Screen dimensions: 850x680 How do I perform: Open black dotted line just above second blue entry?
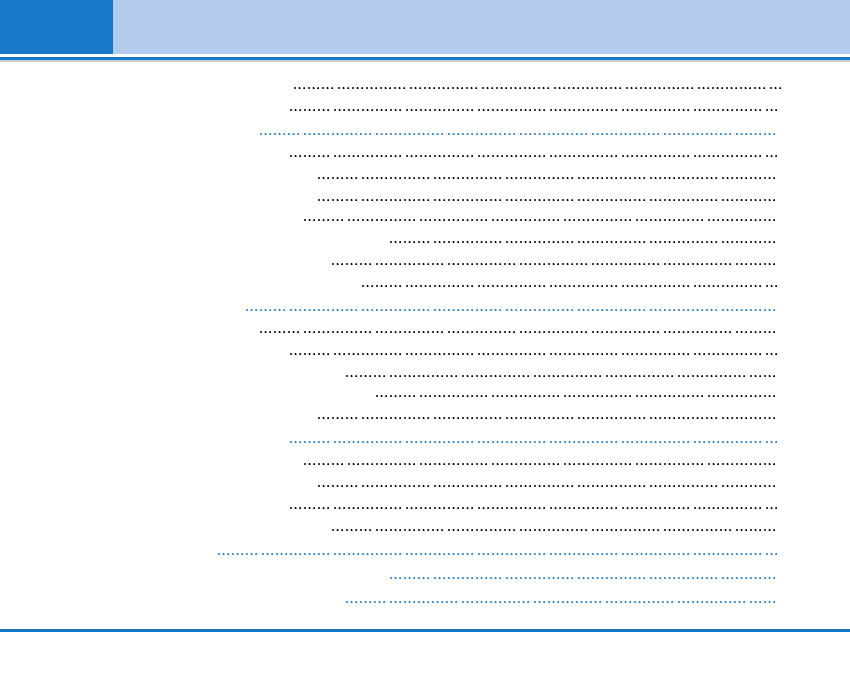point(568,286)
